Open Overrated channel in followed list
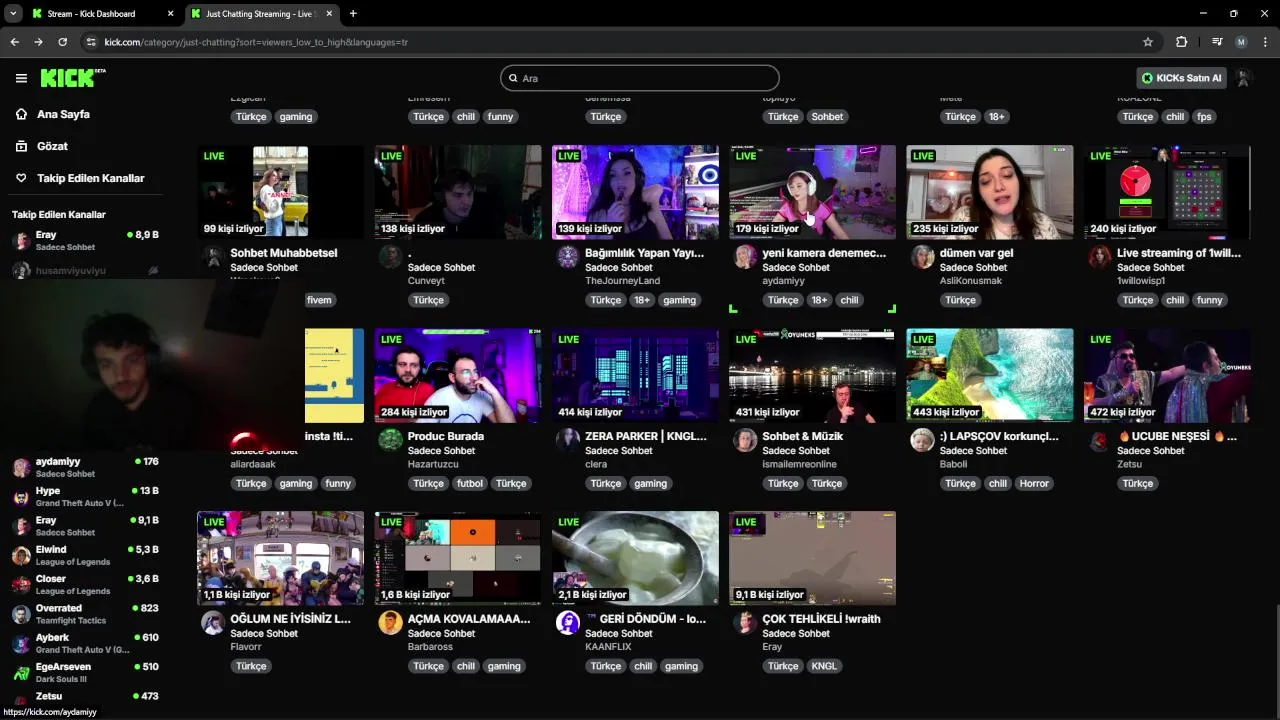1280x720 pixels. [x=85, y=613]
